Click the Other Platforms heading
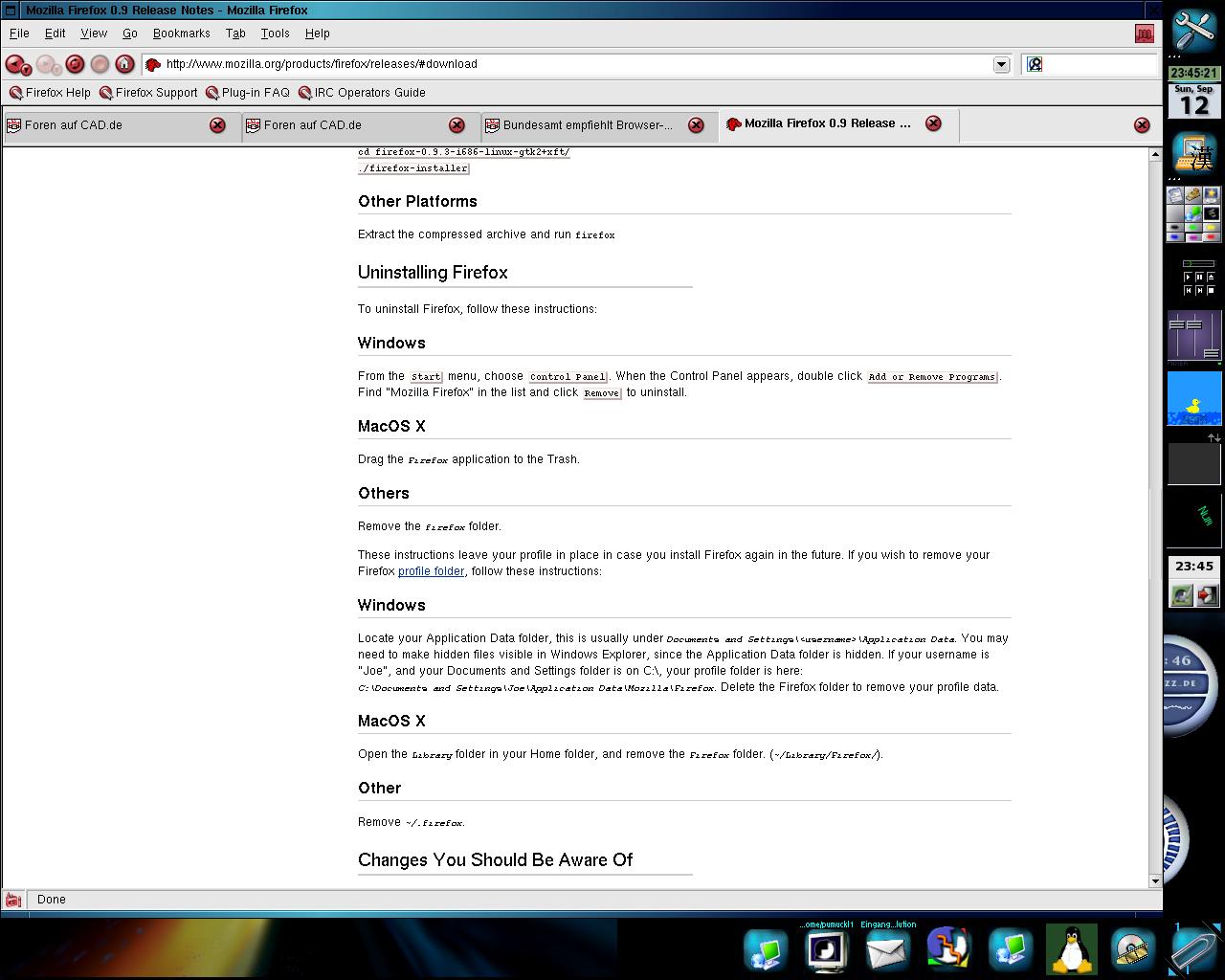 417,201
